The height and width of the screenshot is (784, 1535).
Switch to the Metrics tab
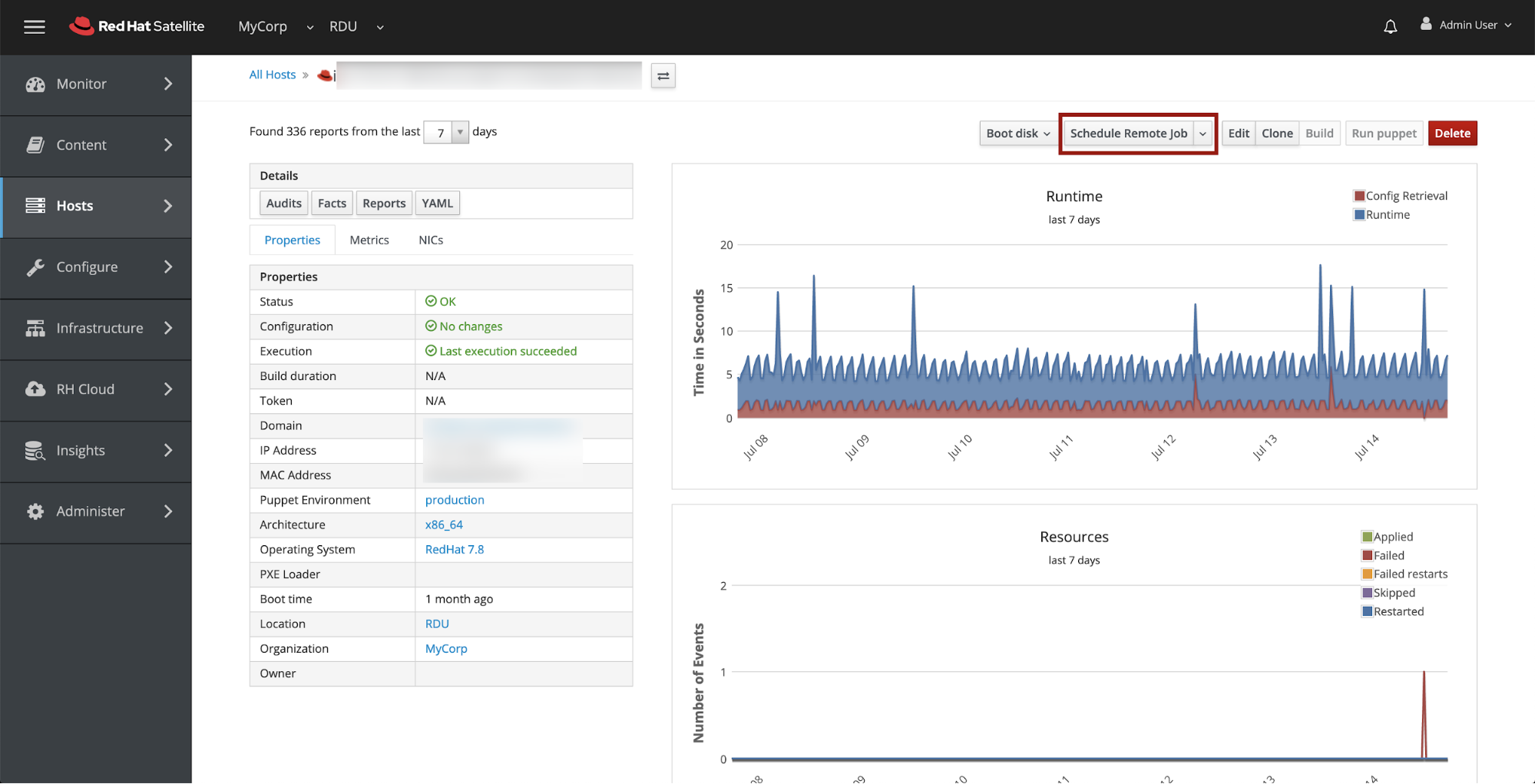[x=369, y=240]
